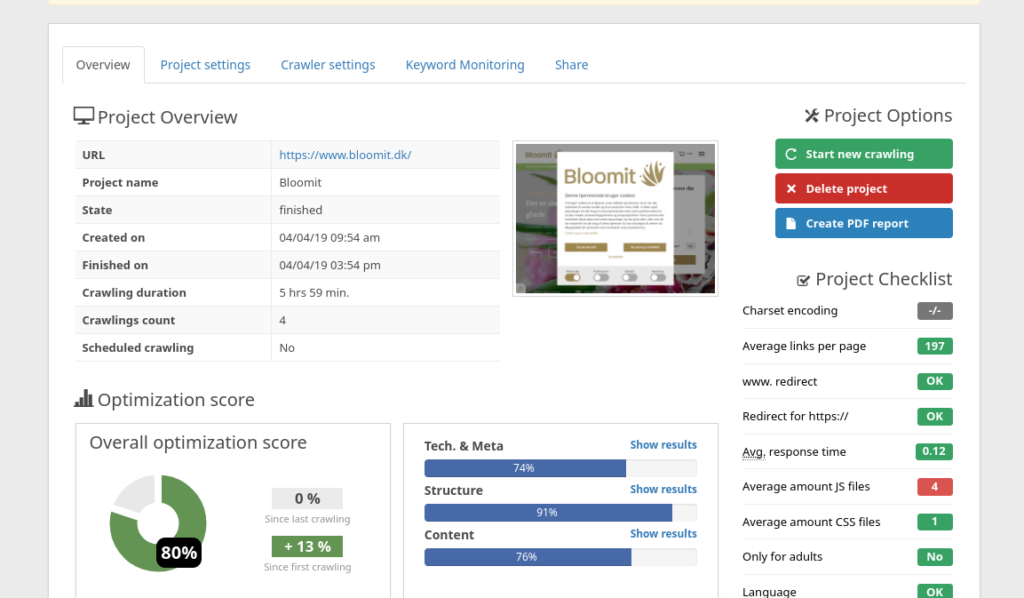Click the '-/-' badge next to Charset encoding
Image resolution: width=1024 pixels, height=598 pixels.
click(x=934, y=311)
